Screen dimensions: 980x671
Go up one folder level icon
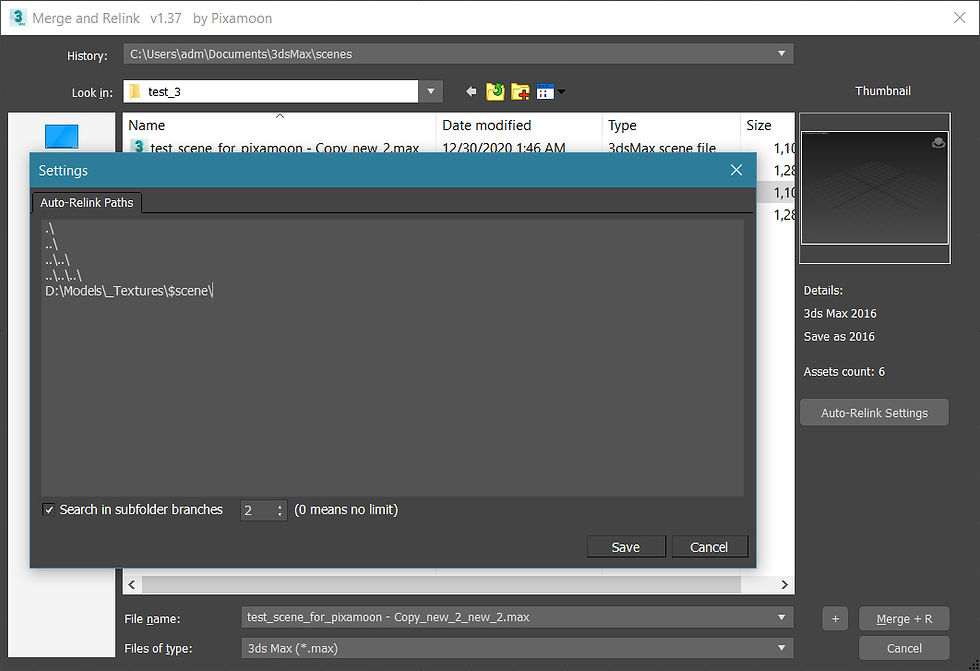pyautogui.click(x=495, y=92)
